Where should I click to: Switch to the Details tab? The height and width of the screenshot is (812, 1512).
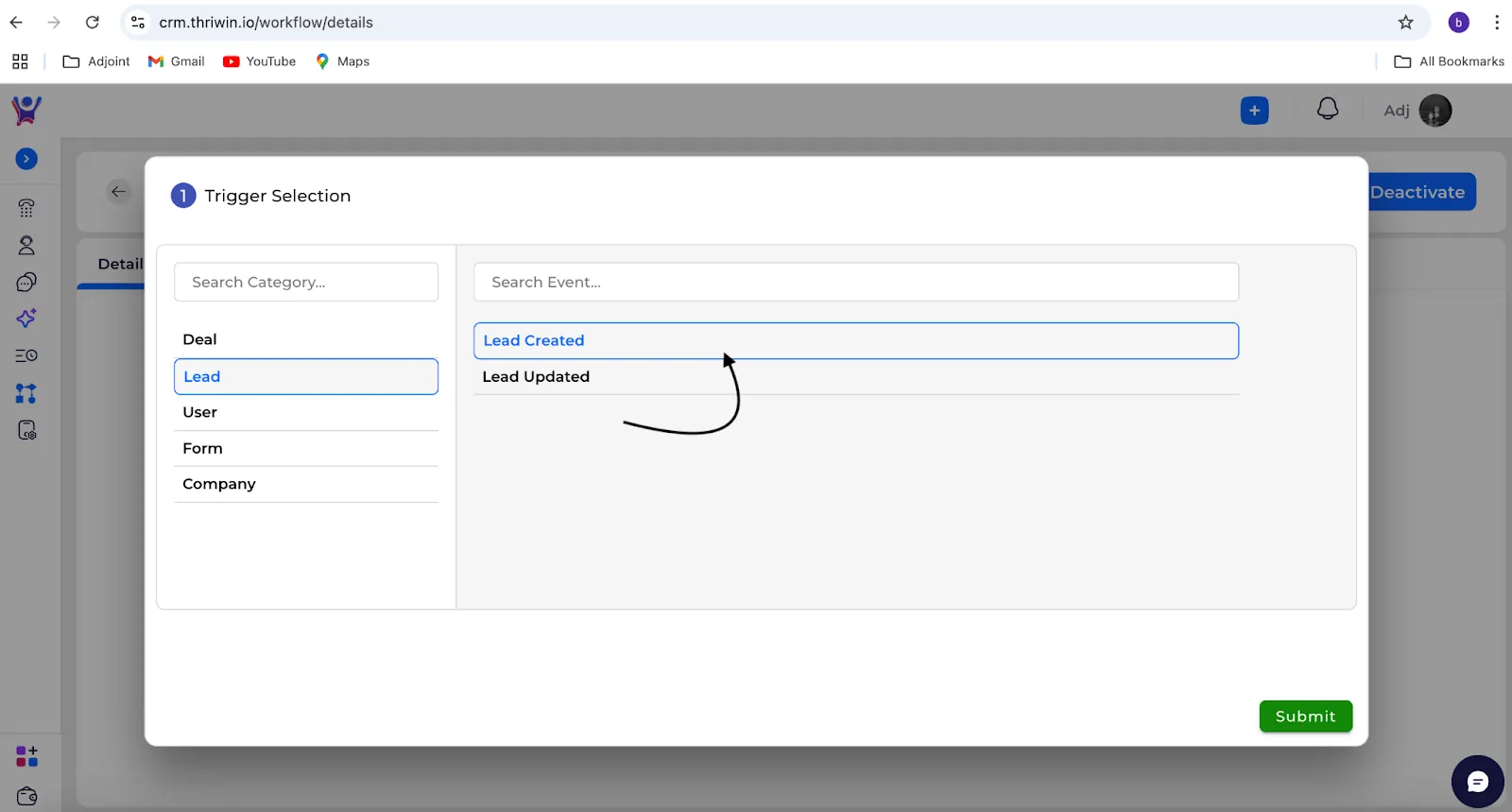coord(121,264)
